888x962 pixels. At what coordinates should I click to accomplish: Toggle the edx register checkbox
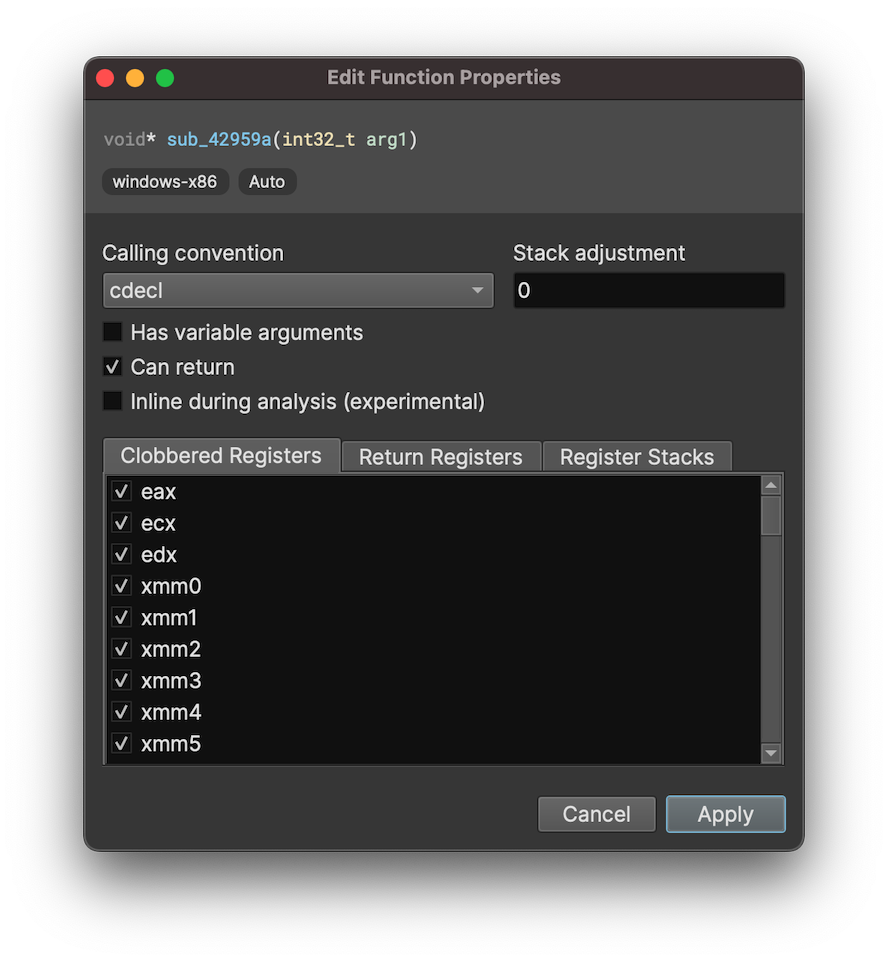click(x=121, y=554)
